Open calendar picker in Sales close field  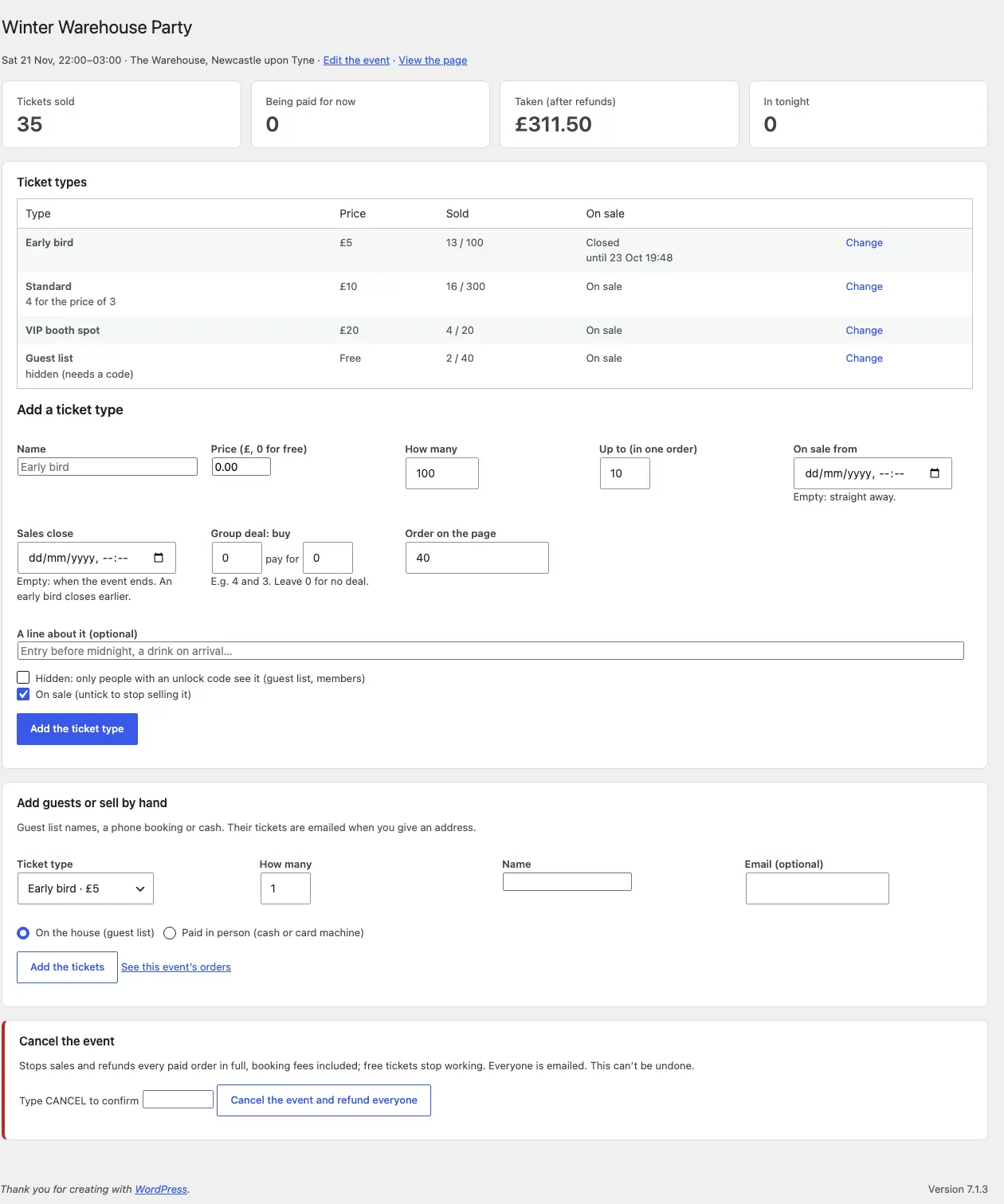[159, 558]
